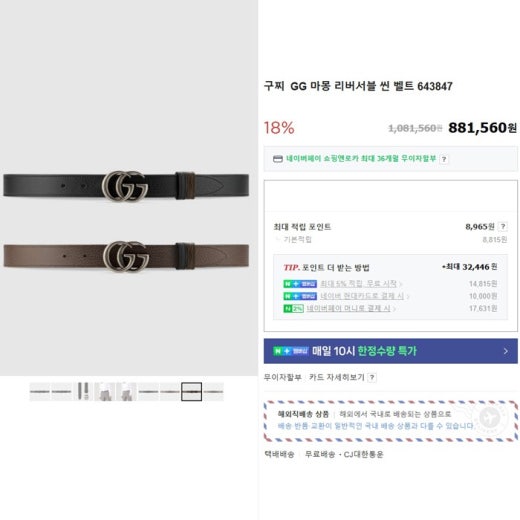
Task: Select the last thumbnail in the gallery strip
Action: coord(214,392)
